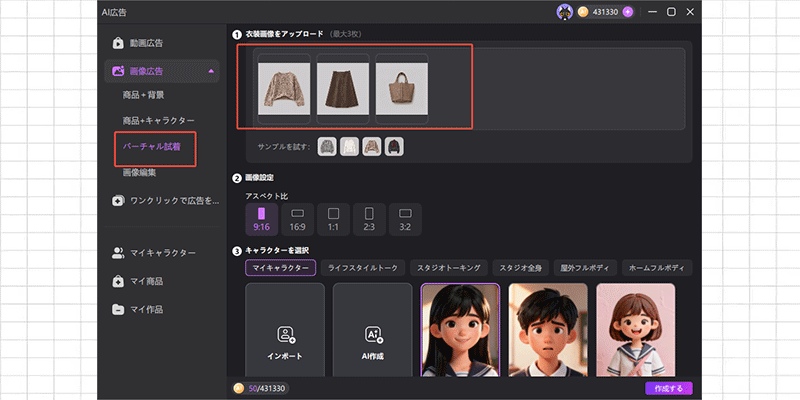Maximize the AI広告 window
This screenshot has width=800, height=400.
click(x=671, y=12)
